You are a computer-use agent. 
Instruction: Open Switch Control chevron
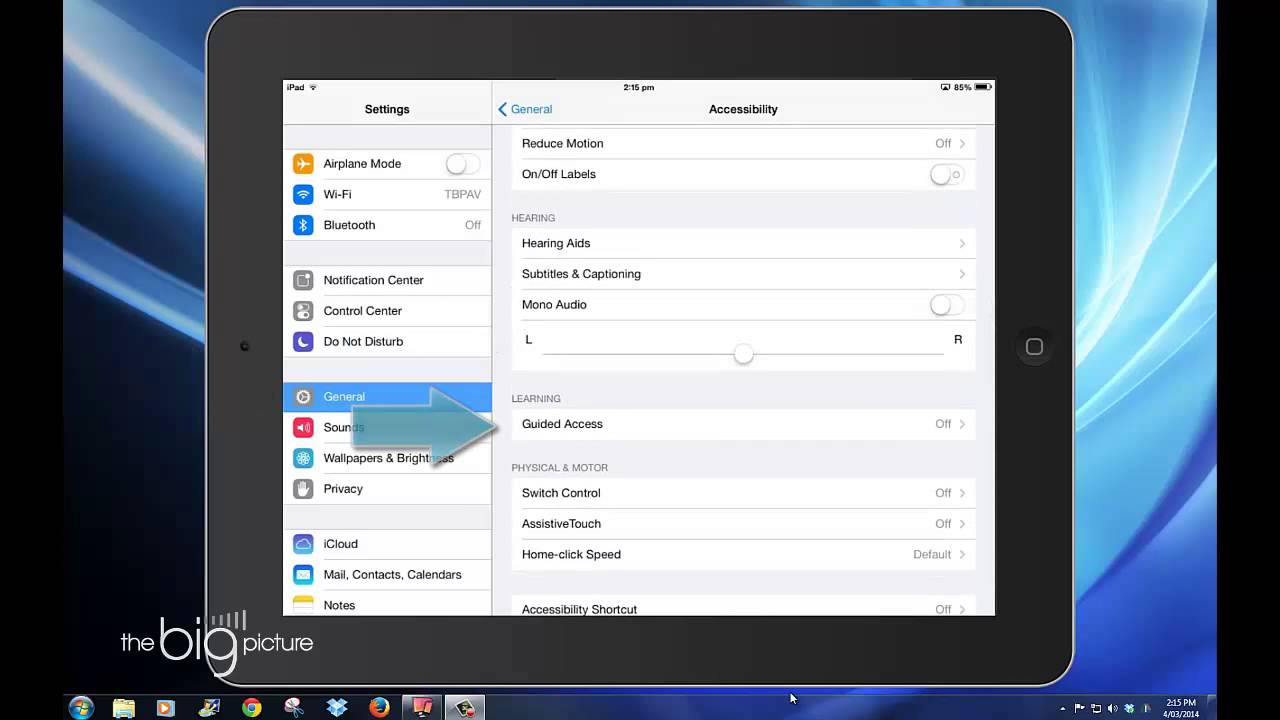click(x=962, y=493)
